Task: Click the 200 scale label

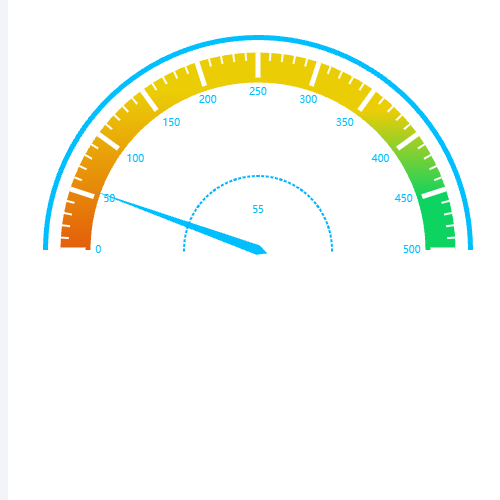Action: [208, 99]
